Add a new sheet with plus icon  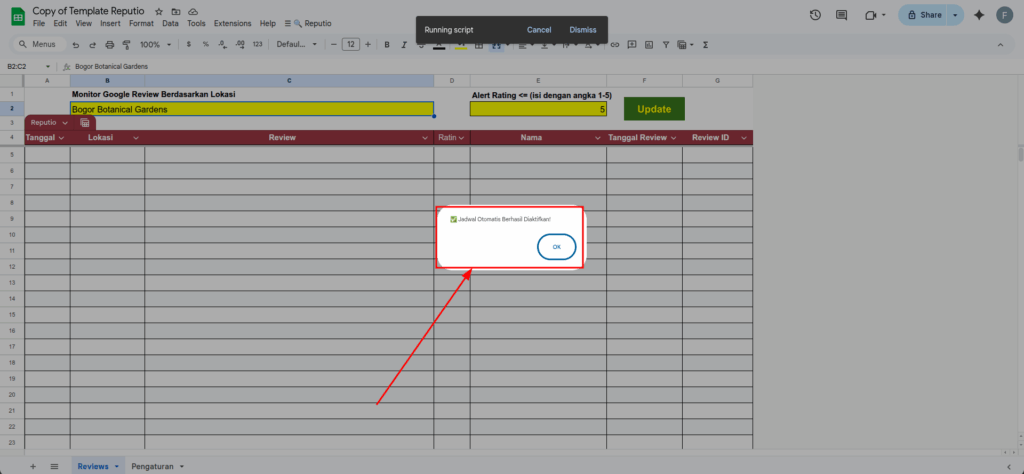(x=32, y=466)
